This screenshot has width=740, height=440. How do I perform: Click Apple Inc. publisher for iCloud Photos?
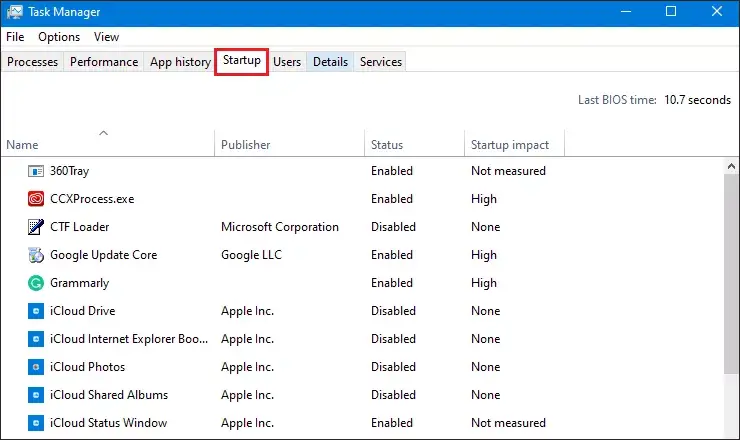[247, 367]
